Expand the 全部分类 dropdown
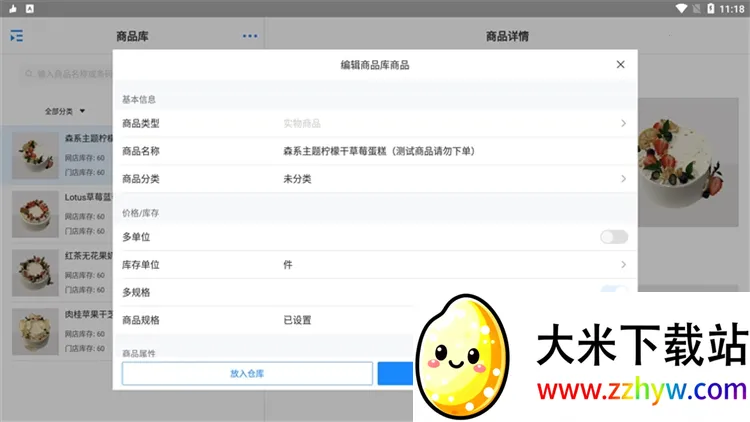This screenshot has width=750, height=422. tap(65, 111)
